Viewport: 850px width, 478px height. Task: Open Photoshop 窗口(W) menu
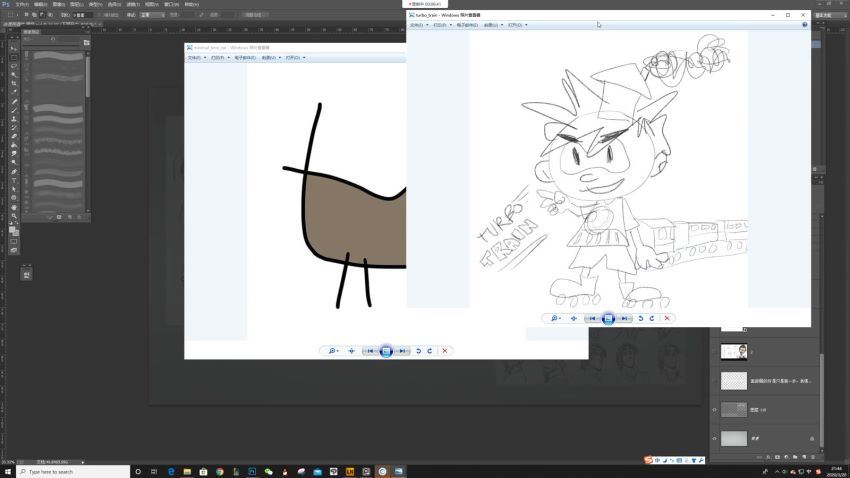coord(171,4)
